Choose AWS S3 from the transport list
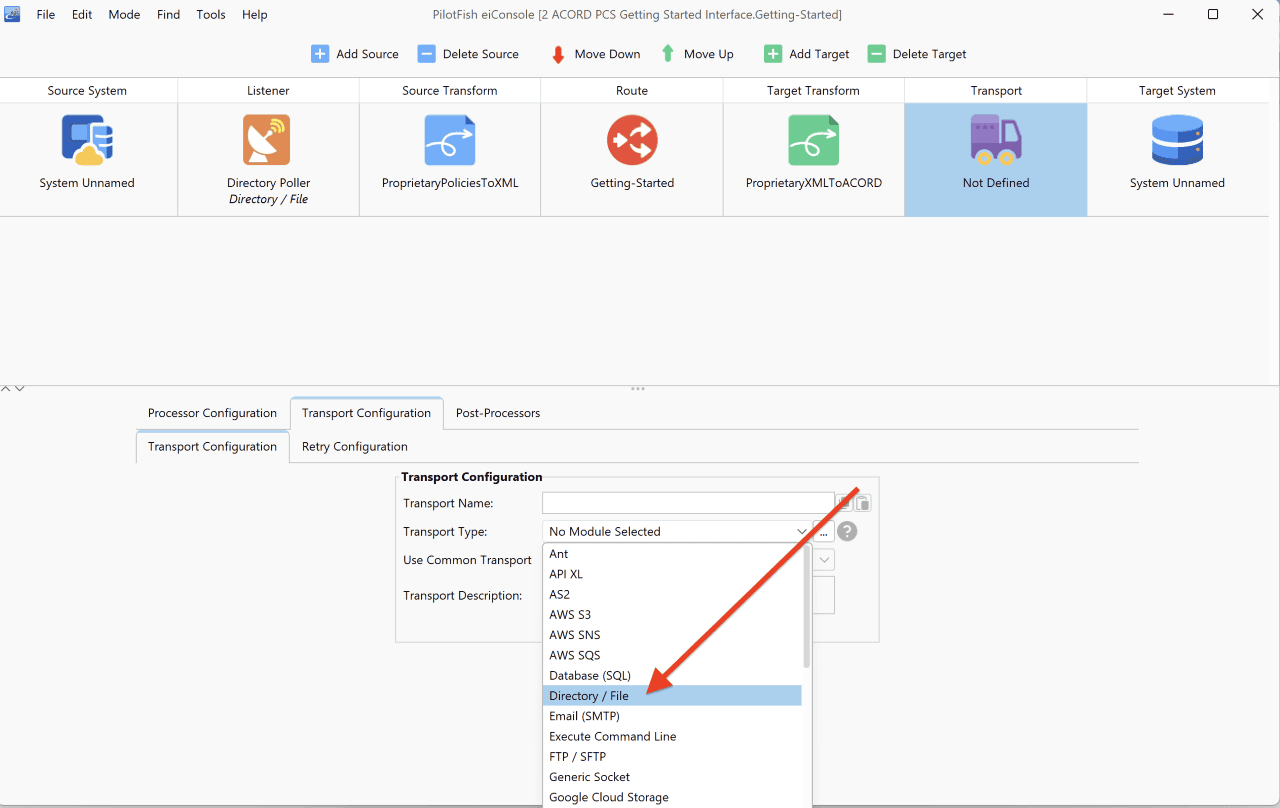The height and width of the screenshot is (808, 1280). pyautogui.click(x=672, y=615)
